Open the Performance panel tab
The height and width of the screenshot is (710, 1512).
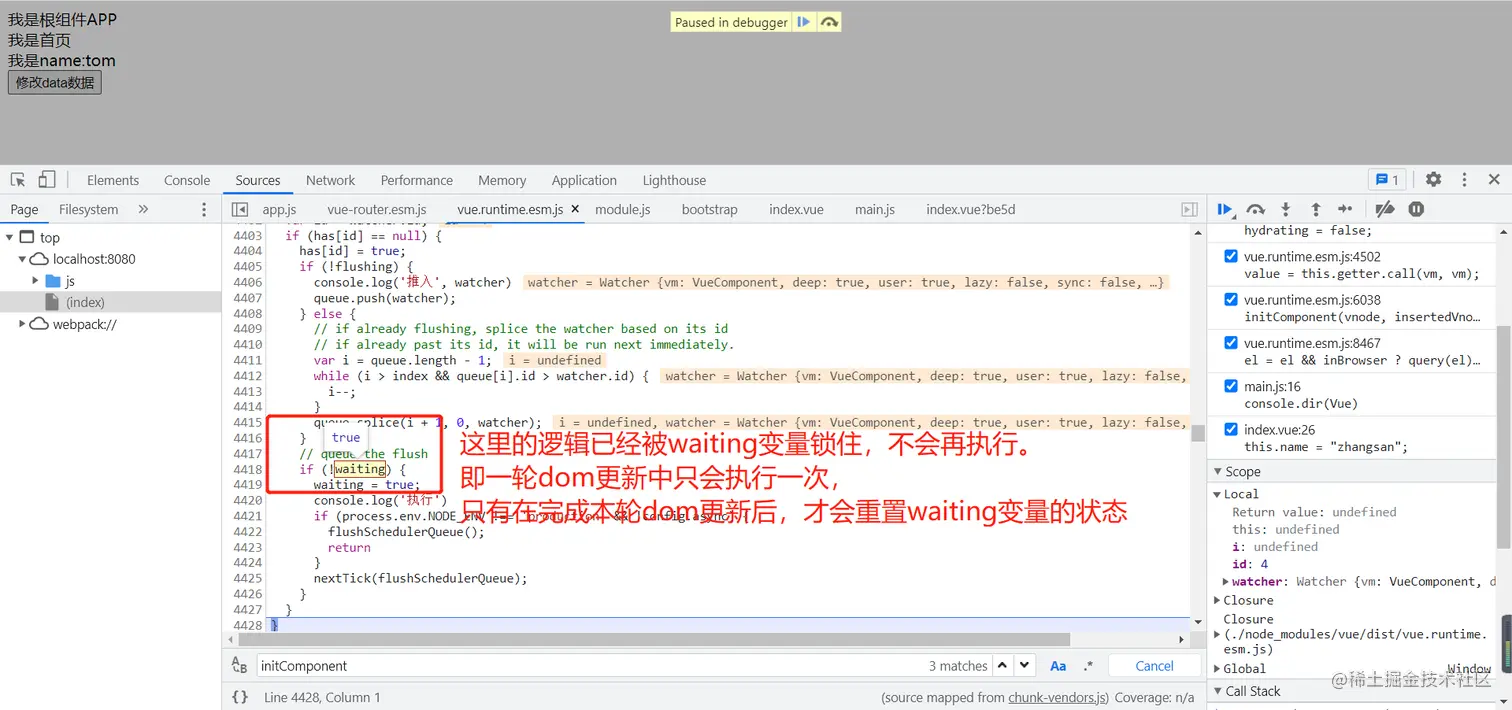tap(416, 180)
